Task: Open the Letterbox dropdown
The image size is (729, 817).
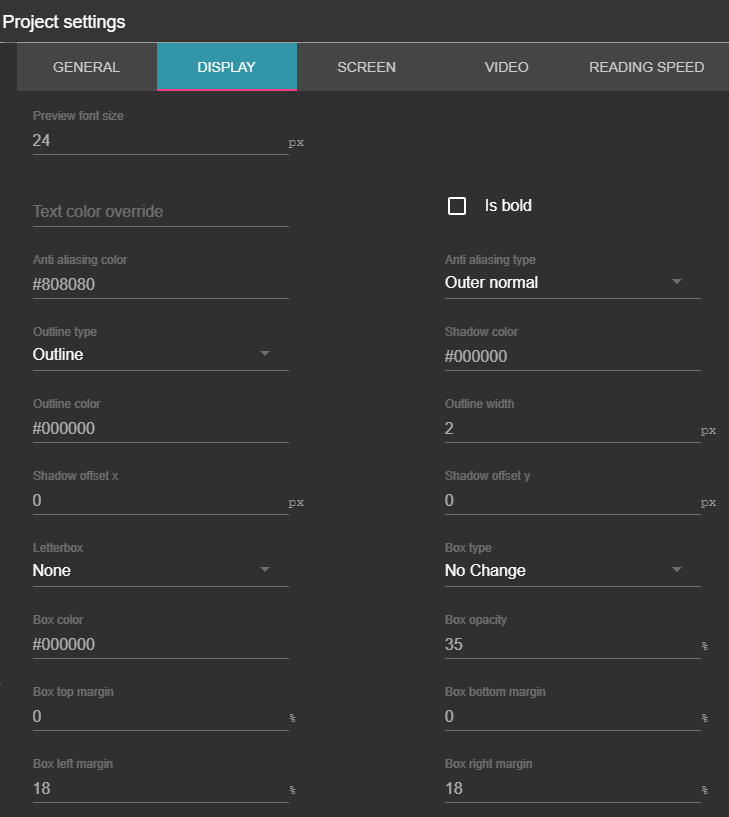Action: [x=160, y=571]
